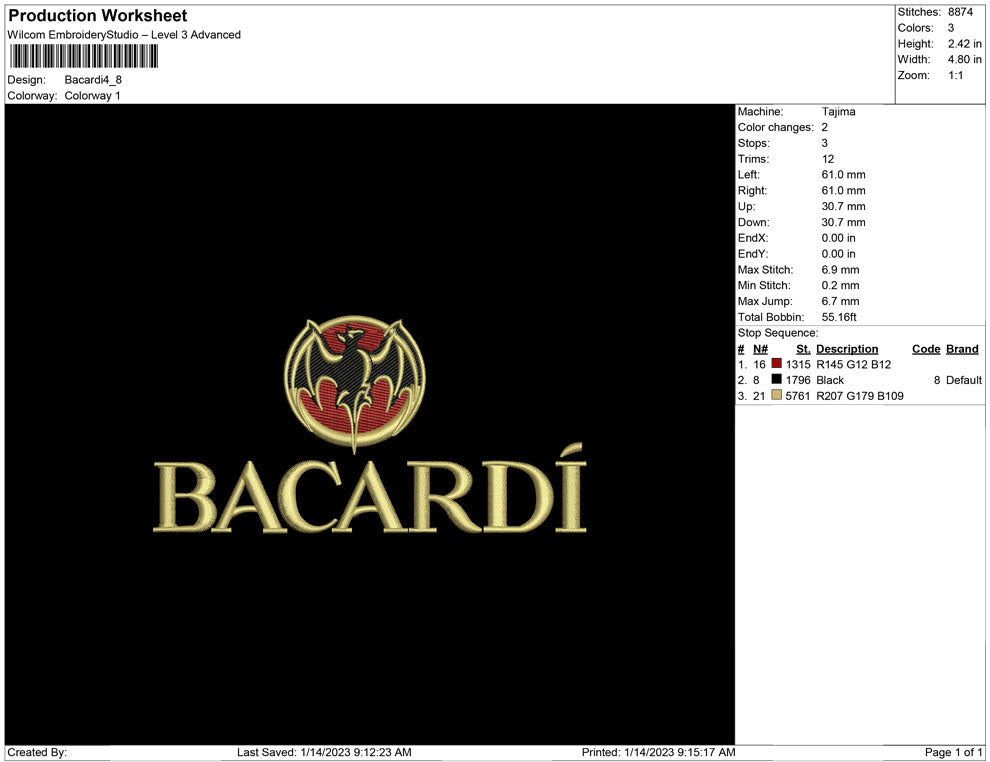The width and height of the screenshot is (990, 762).
Task: Click the Trims value '12'
Action: tap(828, 159)
